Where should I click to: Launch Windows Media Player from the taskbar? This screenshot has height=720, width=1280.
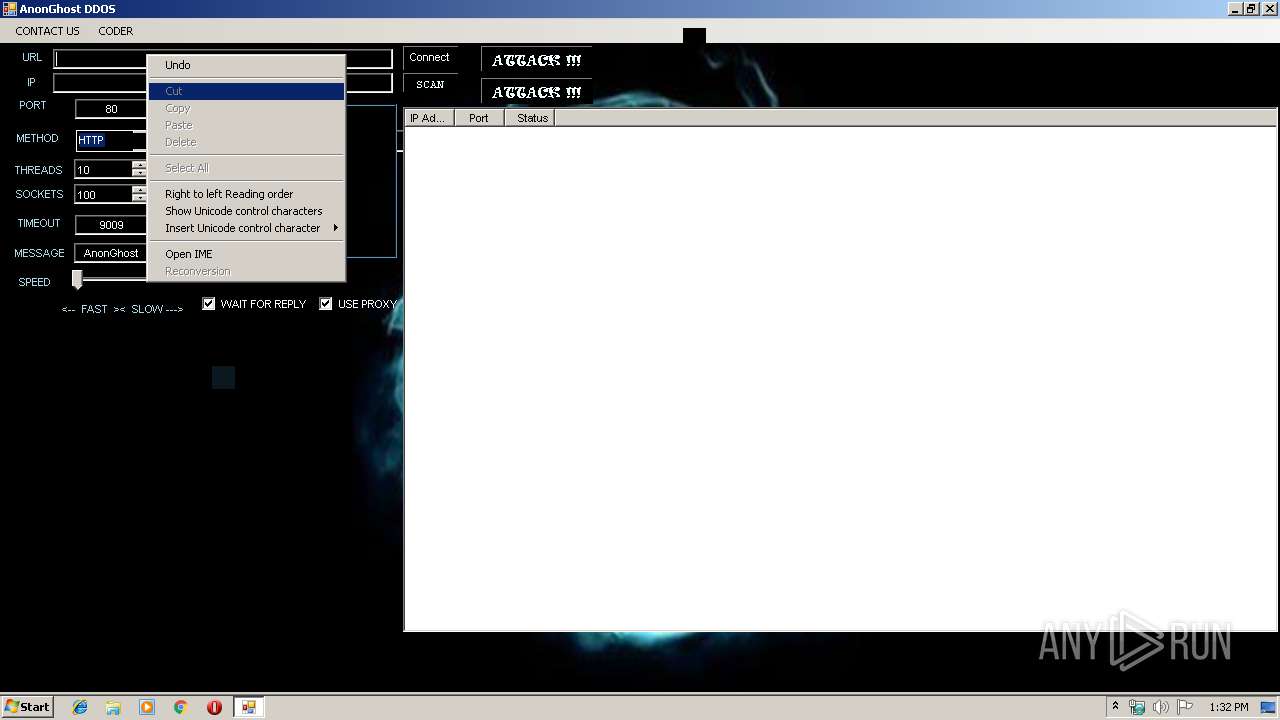click(x=147, y=707)
